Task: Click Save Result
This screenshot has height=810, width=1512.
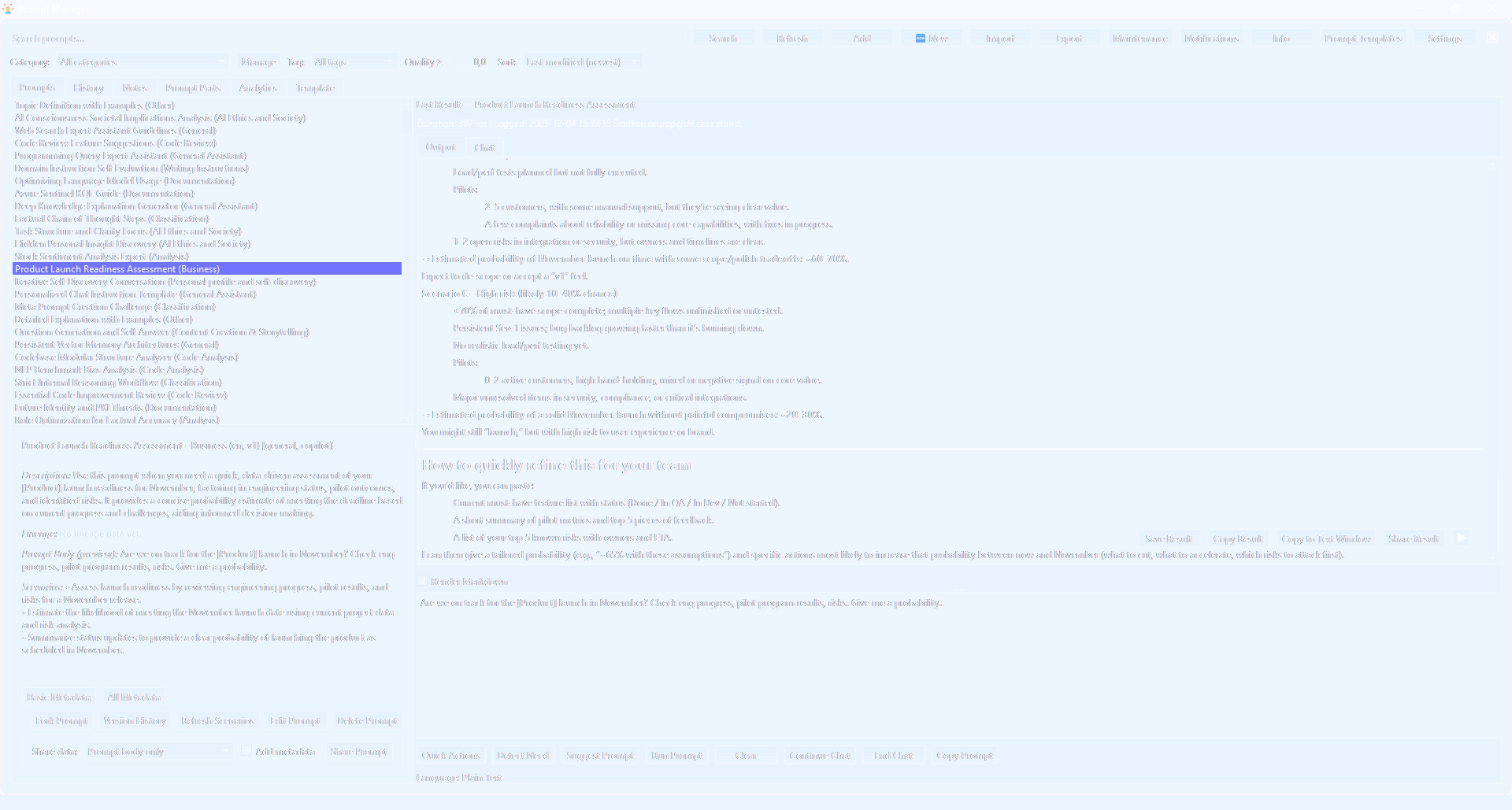Action: [x=1169, y=538]
